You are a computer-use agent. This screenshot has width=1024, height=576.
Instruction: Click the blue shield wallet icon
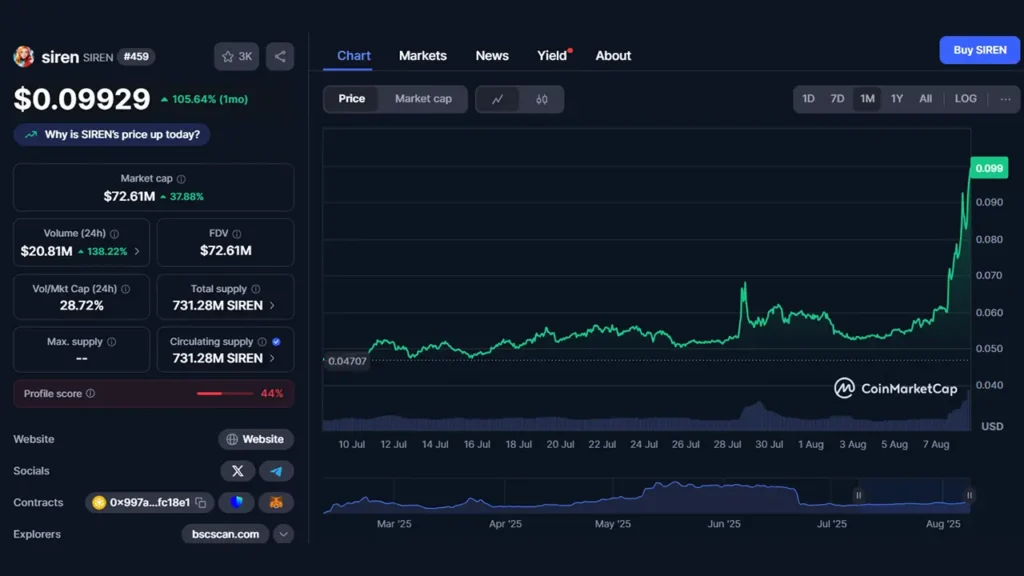point(236,502)
